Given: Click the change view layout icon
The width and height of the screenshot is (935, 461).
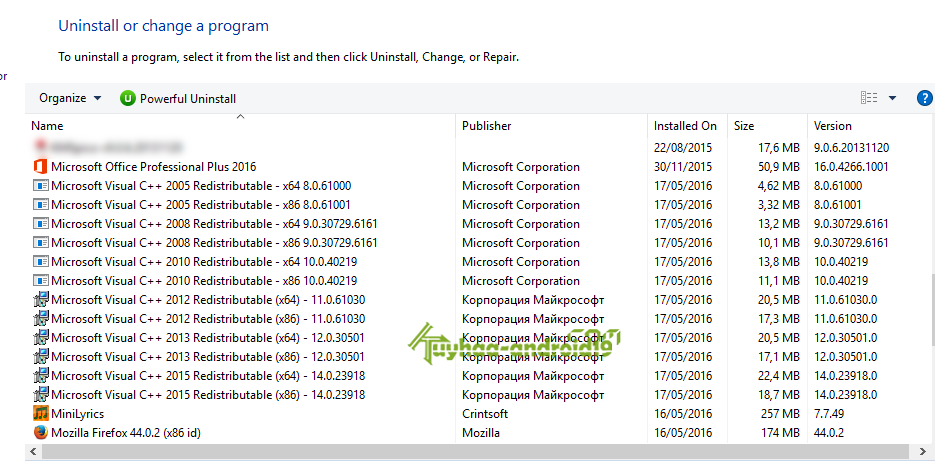Looking at the screenshot, I should click(869, 98).
